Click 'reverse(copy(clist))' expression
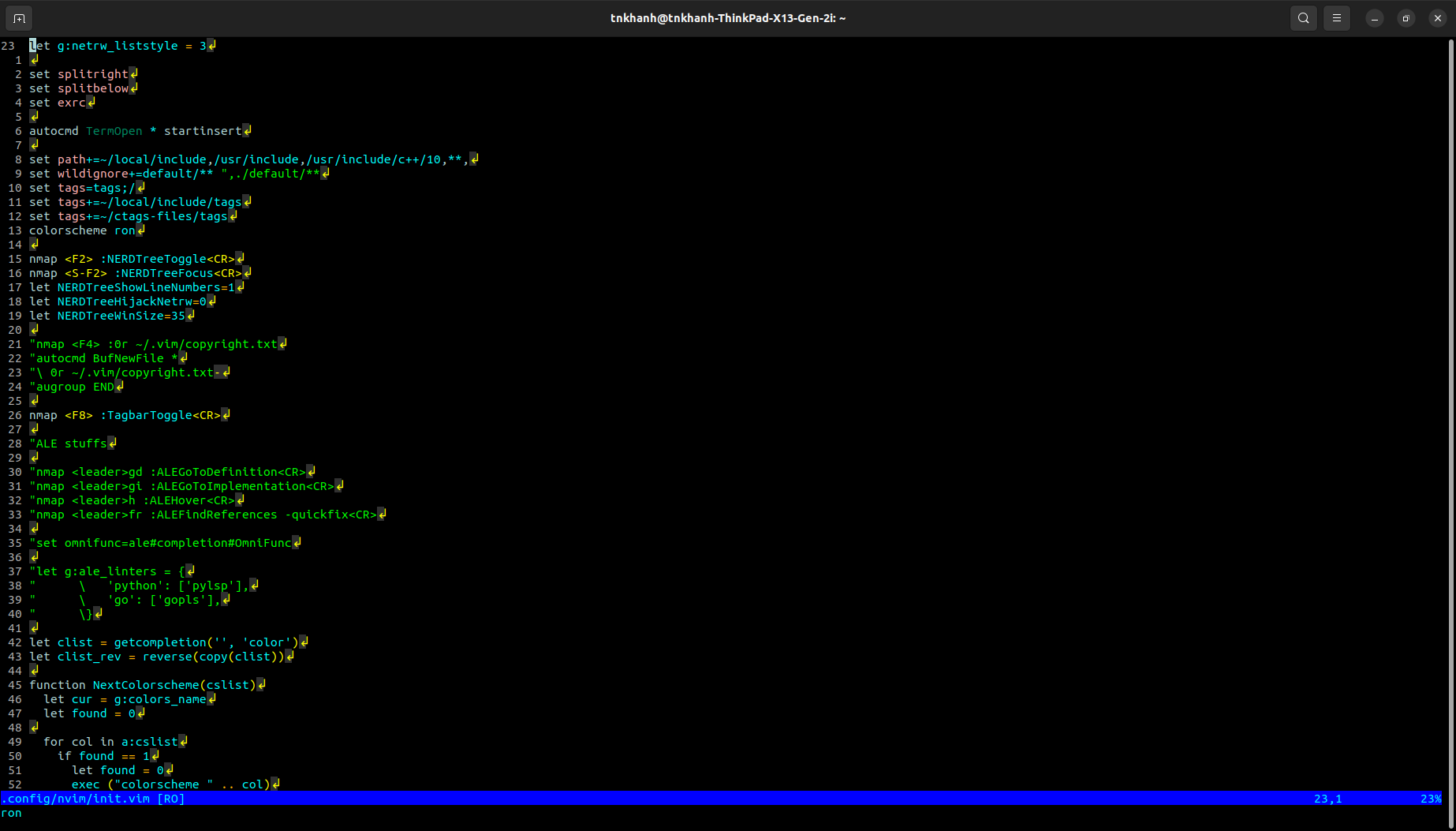The width and height of the screenshot is (1456, 831). click(213, 657)
